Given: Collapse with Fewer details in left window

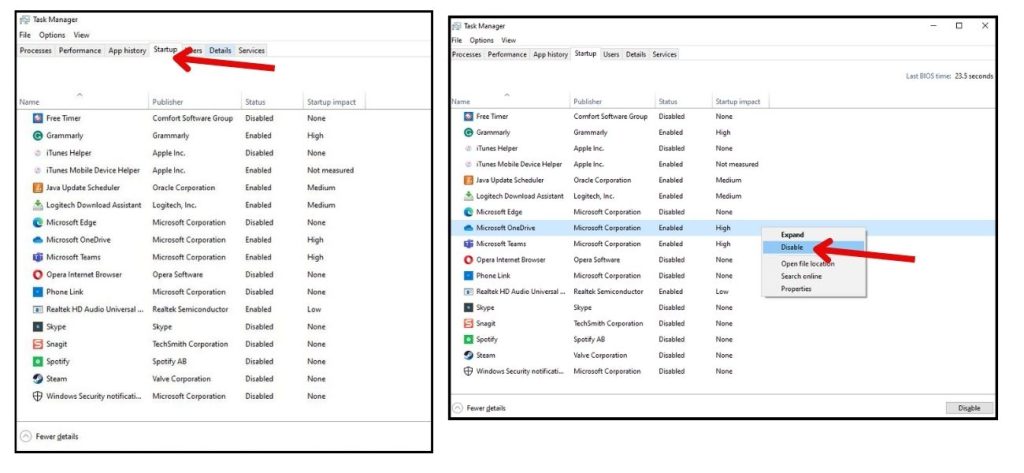Looking at the screenshot, I should (x=50, y=436).
